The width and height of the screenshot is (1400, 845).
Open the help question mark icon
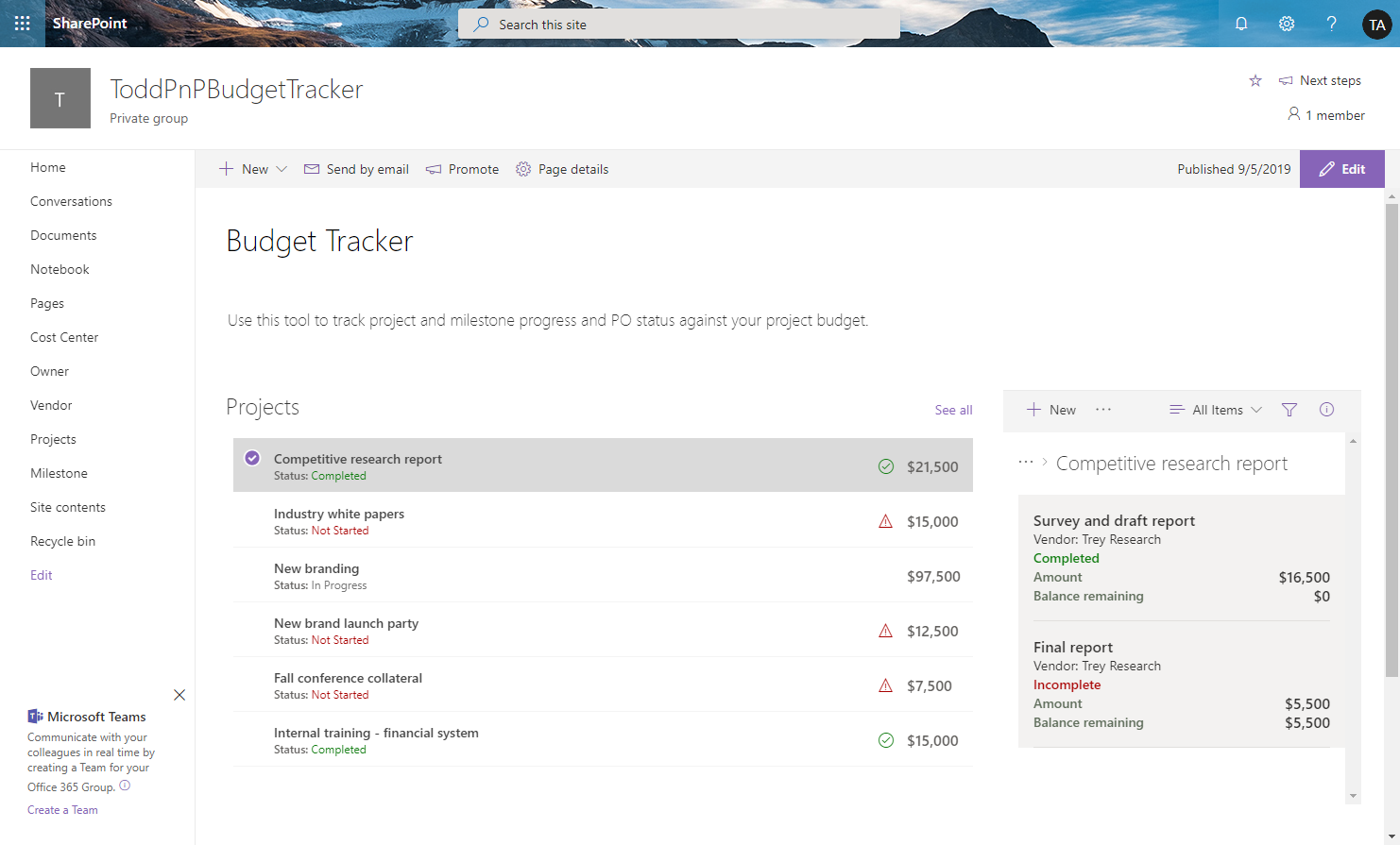tap(1332, 24)
